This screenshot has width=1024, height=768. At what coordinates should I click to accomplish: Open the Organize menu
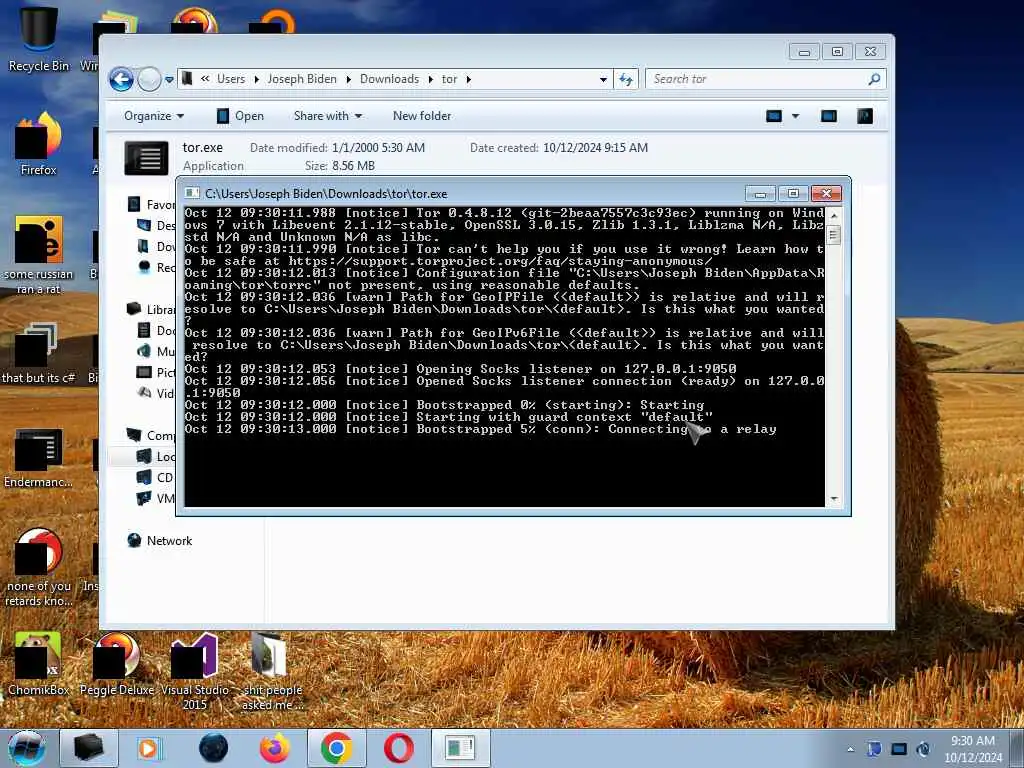tap(153, 116)
